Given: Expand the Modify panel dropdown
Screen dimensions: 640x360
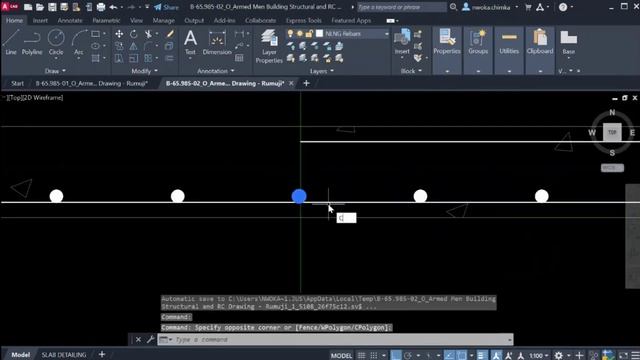Looking at the screenshot, I should click(144, 71).
